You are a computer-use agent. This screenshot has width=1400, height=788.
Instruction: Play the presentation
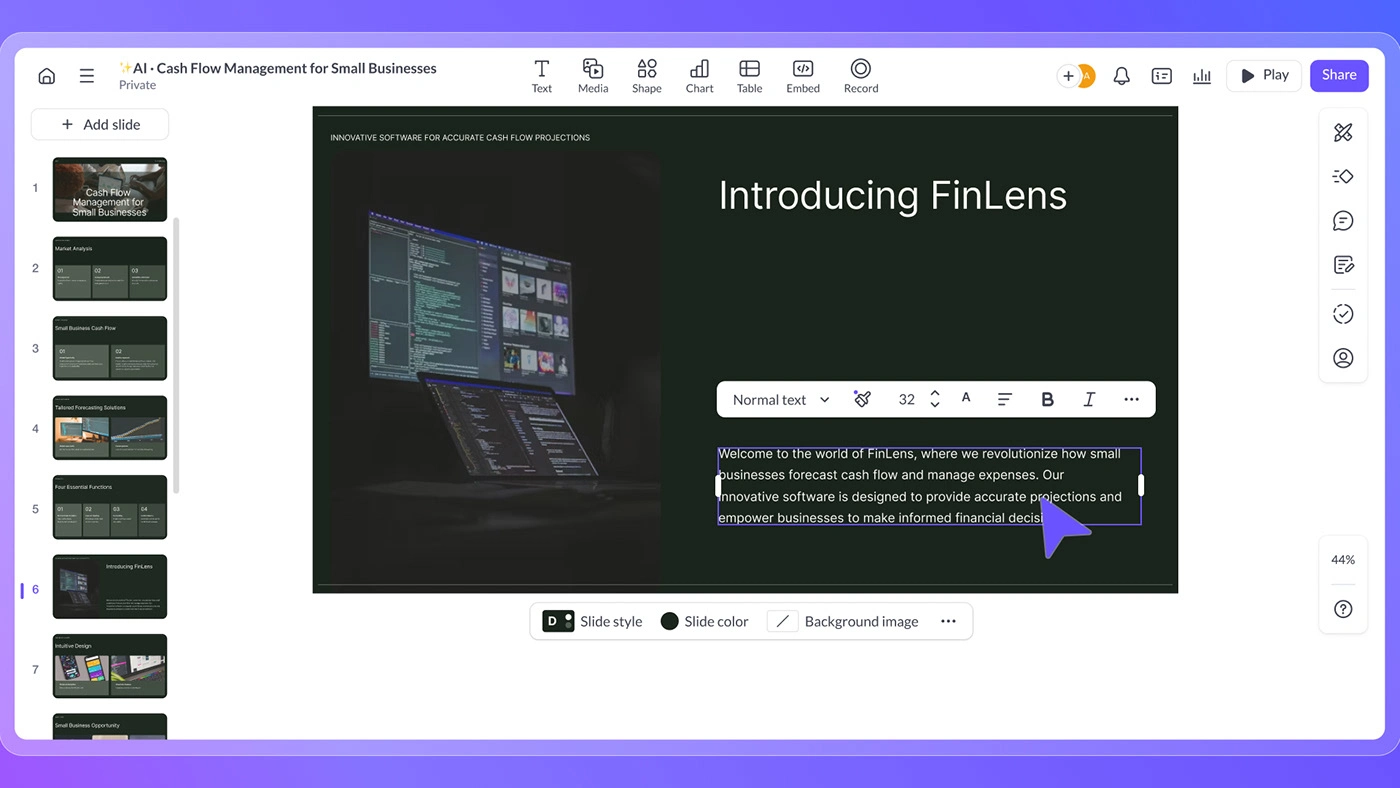pos(1264,75)
